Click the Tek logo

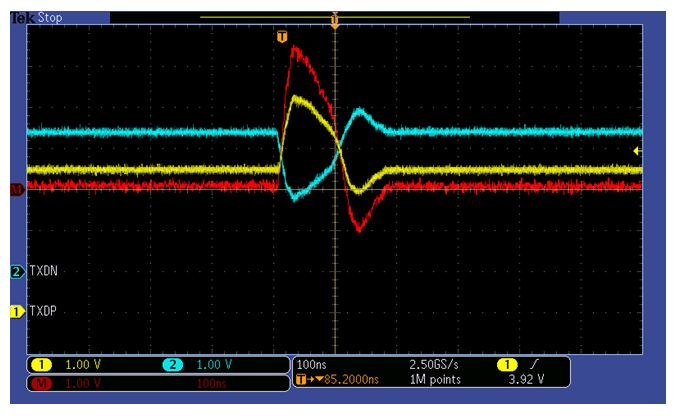point(23,18)
